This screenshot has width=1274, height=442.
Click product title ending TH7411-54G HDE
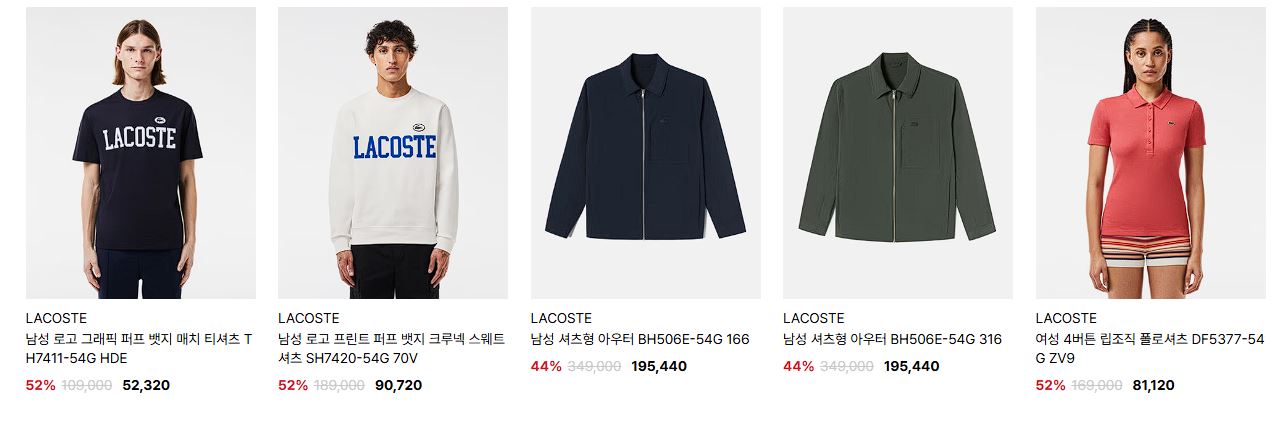(140, 349)
